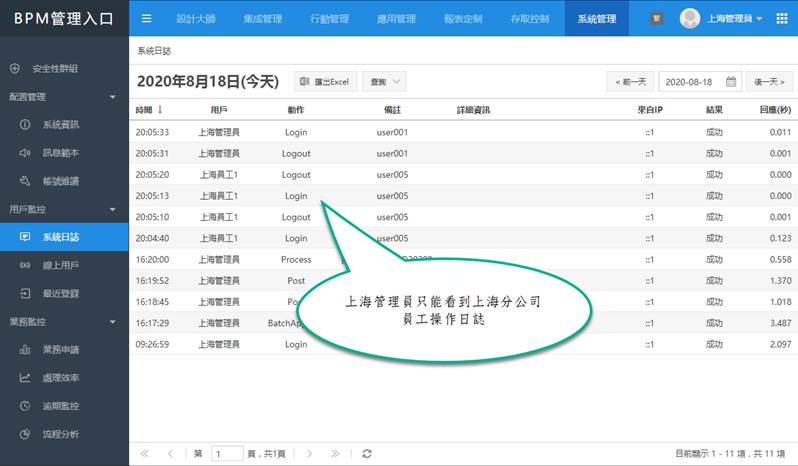Open 處理效率 line chart icon
The height and width of the screenshot is (466, 798).
[x=25, y=377]
